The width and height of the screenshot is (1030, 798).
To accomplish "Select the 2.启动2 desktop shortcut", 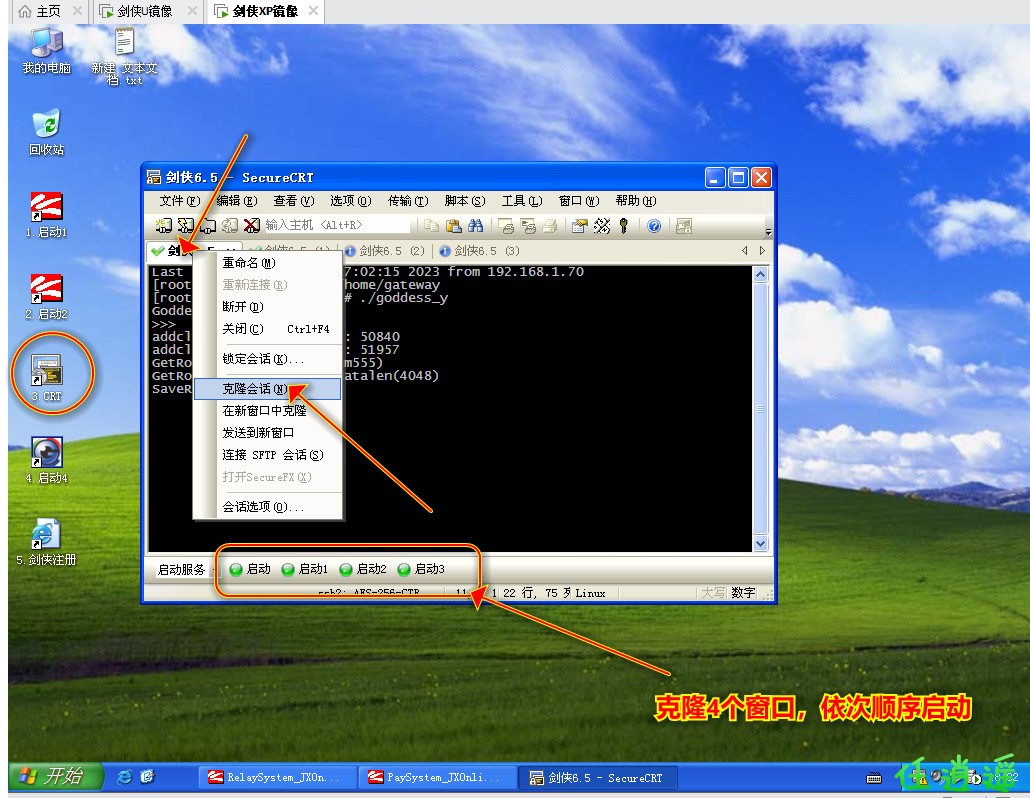I will tap(47, 298).
